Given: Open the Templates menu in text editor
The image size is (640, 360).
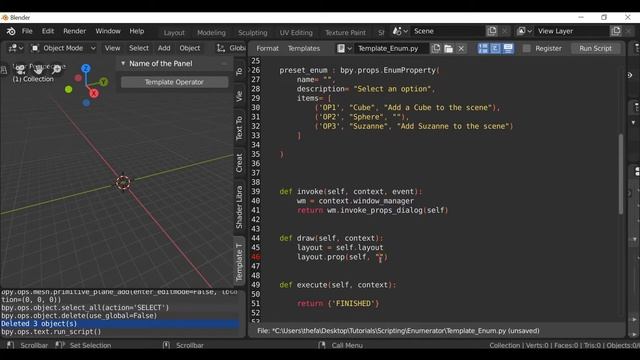Looking at the screenshot, I should click(x=304, y=48).
